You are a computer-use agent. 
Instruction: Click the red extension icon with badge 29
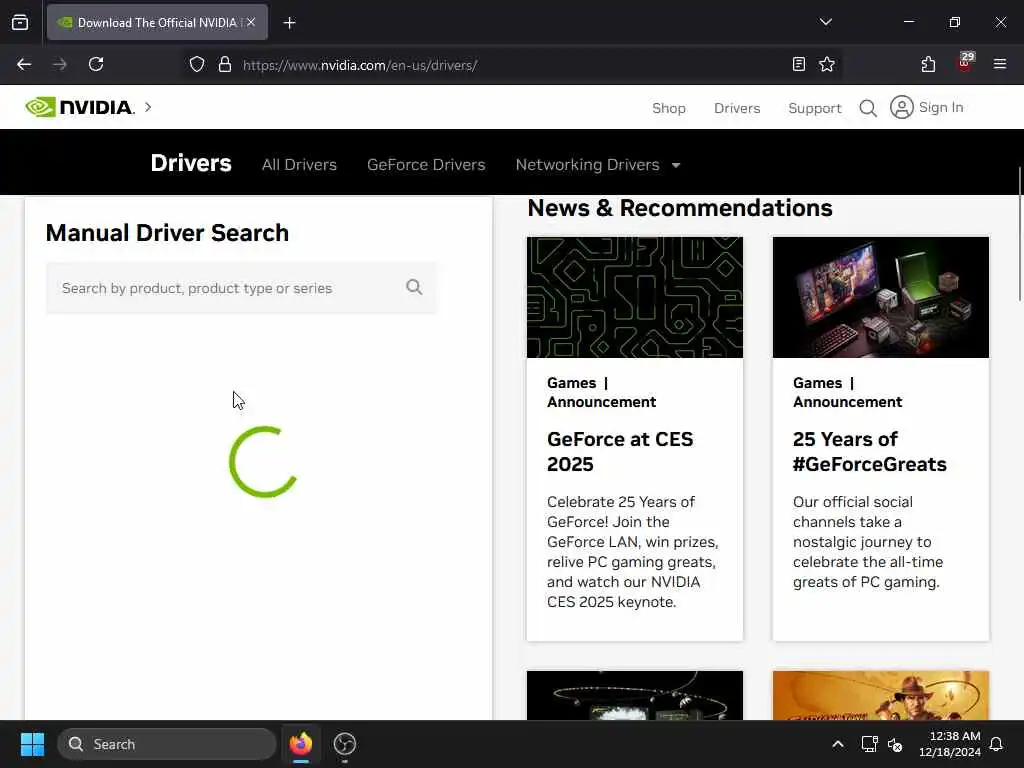[x=965, y=63]
